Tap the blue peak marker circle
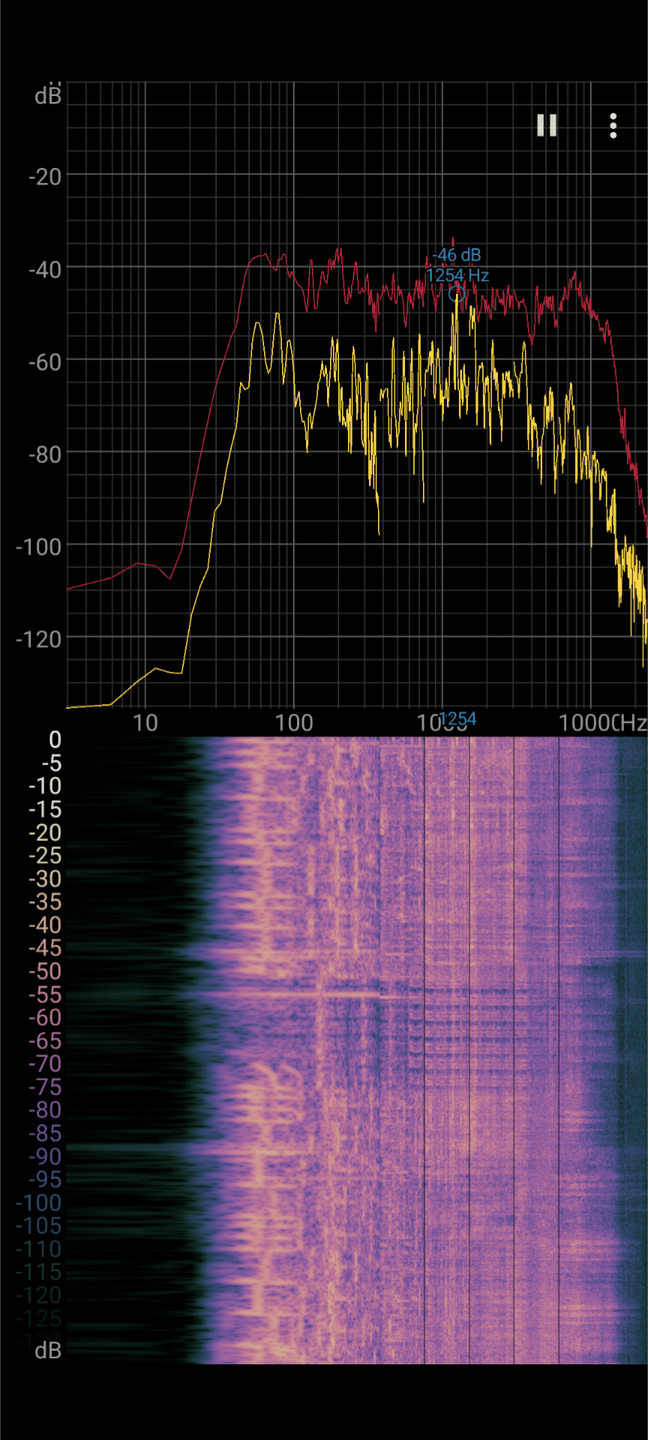 click(457, 294)
